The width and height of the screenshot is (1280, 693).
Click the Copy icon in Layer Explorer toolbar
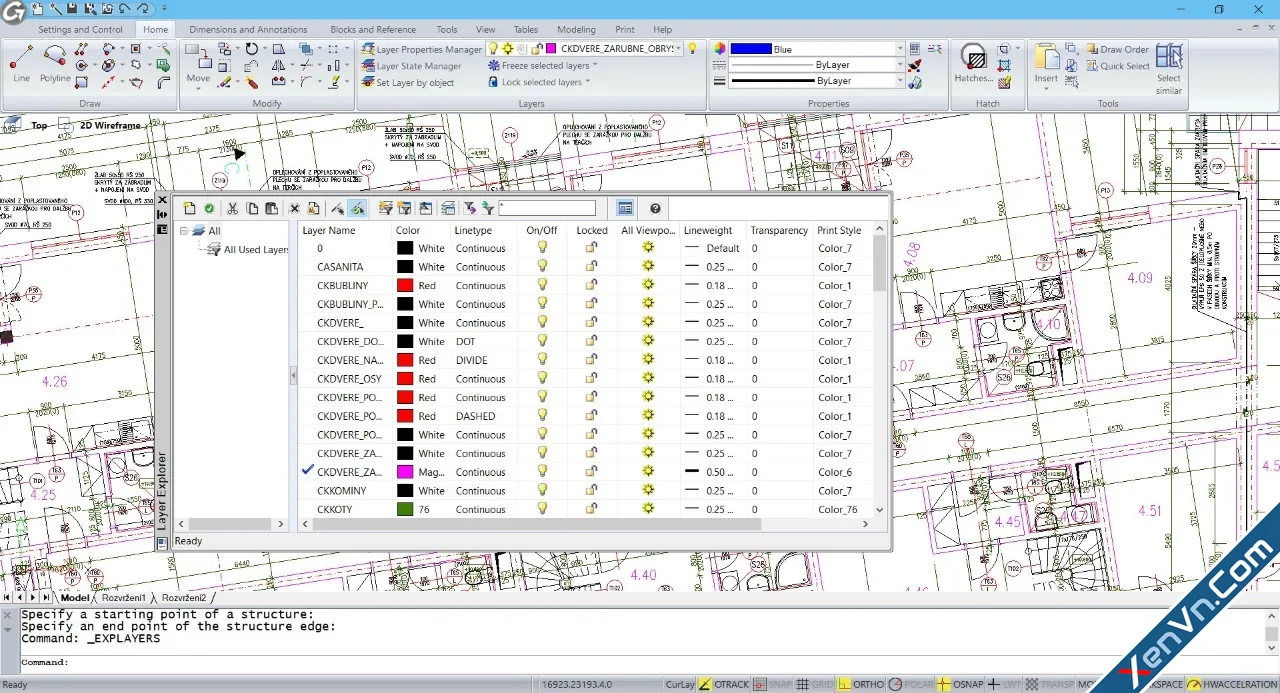252,208
